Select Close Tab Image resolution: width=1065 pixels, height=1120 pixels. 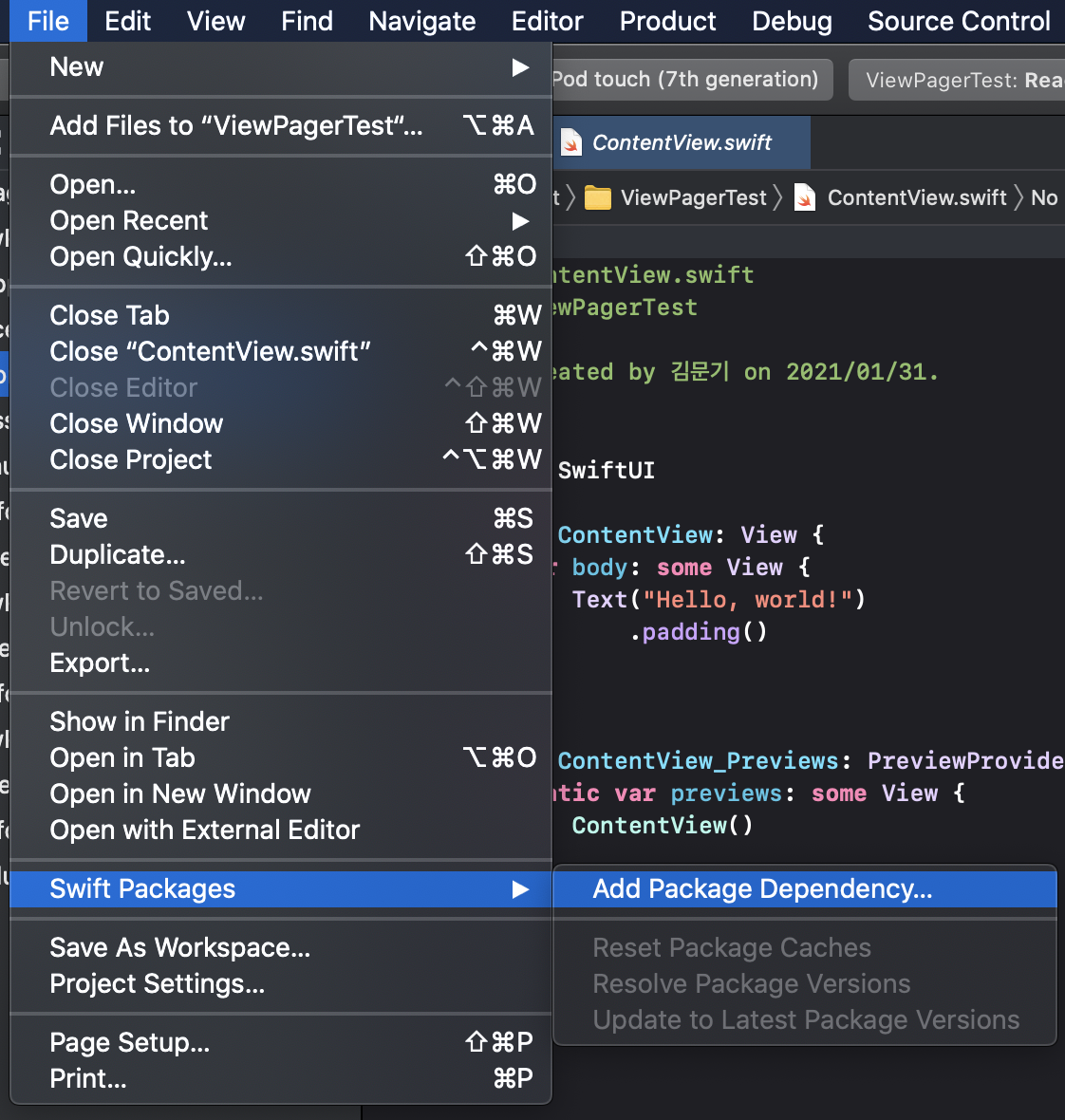tap(281, 315)
